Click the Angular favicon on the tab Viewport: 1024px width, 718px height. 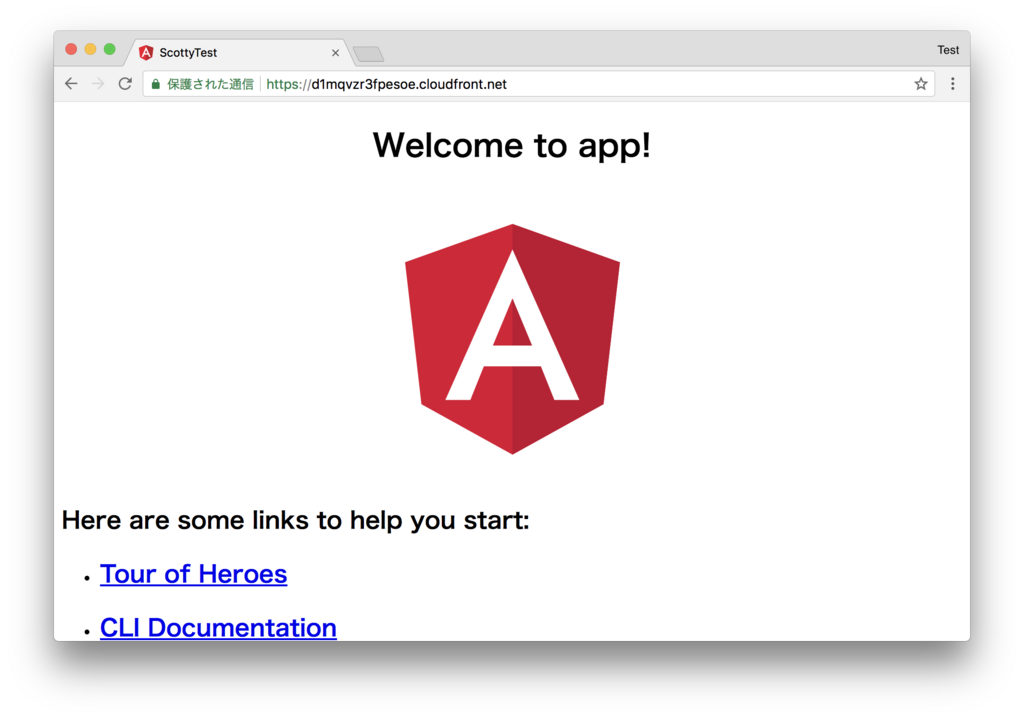click(146, 52)
